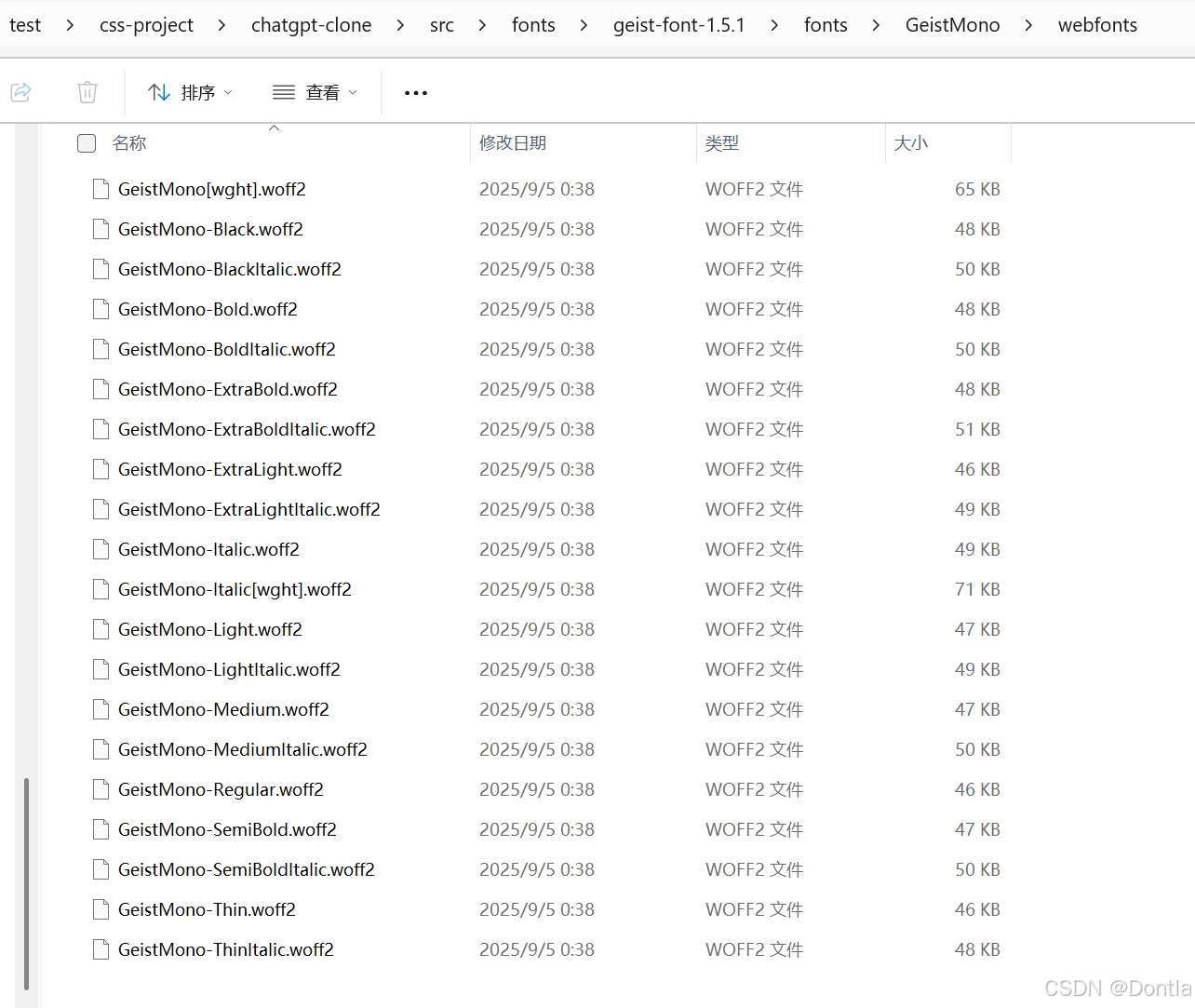Viewport: 1195px width, 1008px height.
Task: Click file icon of GeistMono-SemiBoldItalic.woff2
Action: click(101, 869)
